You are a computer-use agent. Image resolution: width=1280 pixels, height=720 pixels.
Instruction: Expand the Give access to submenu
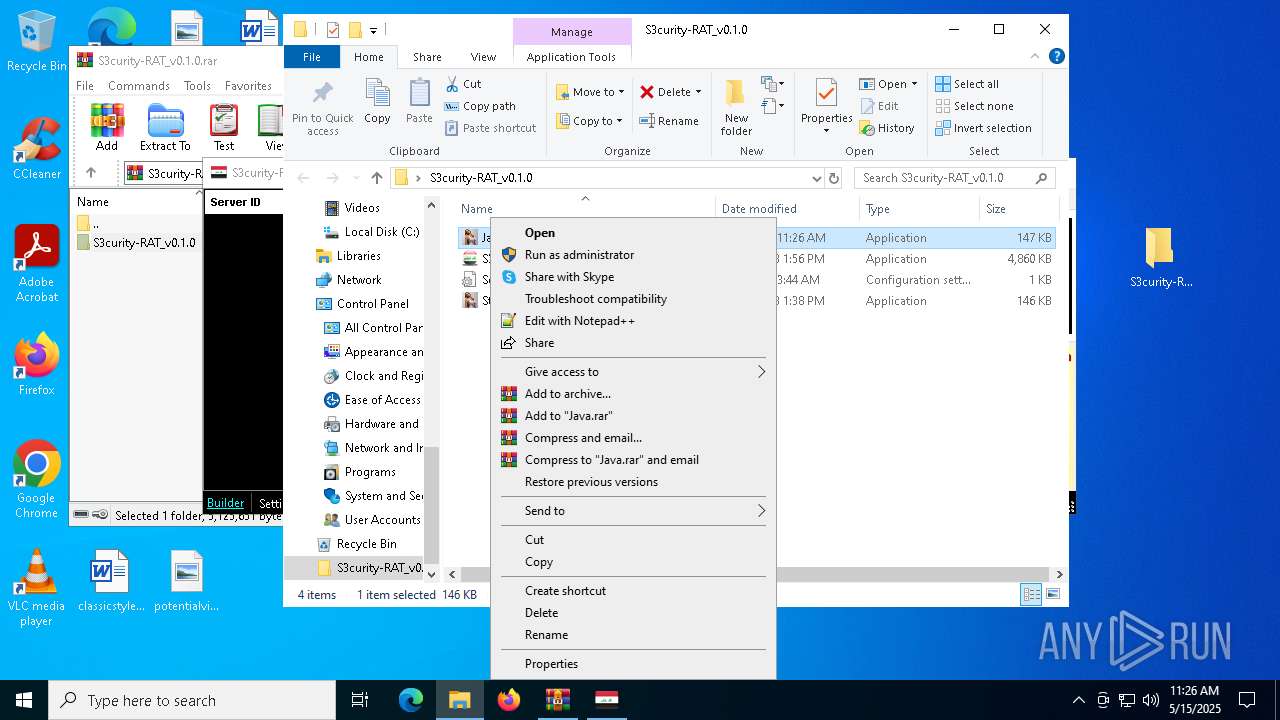pyautogui.click(x=633, y=372)
